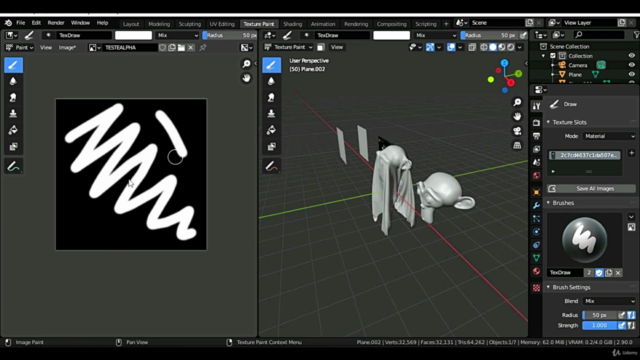The height and width of the screenshot is (360, 640).
Task: Open the Material properties tab
Action: (536, 271)
